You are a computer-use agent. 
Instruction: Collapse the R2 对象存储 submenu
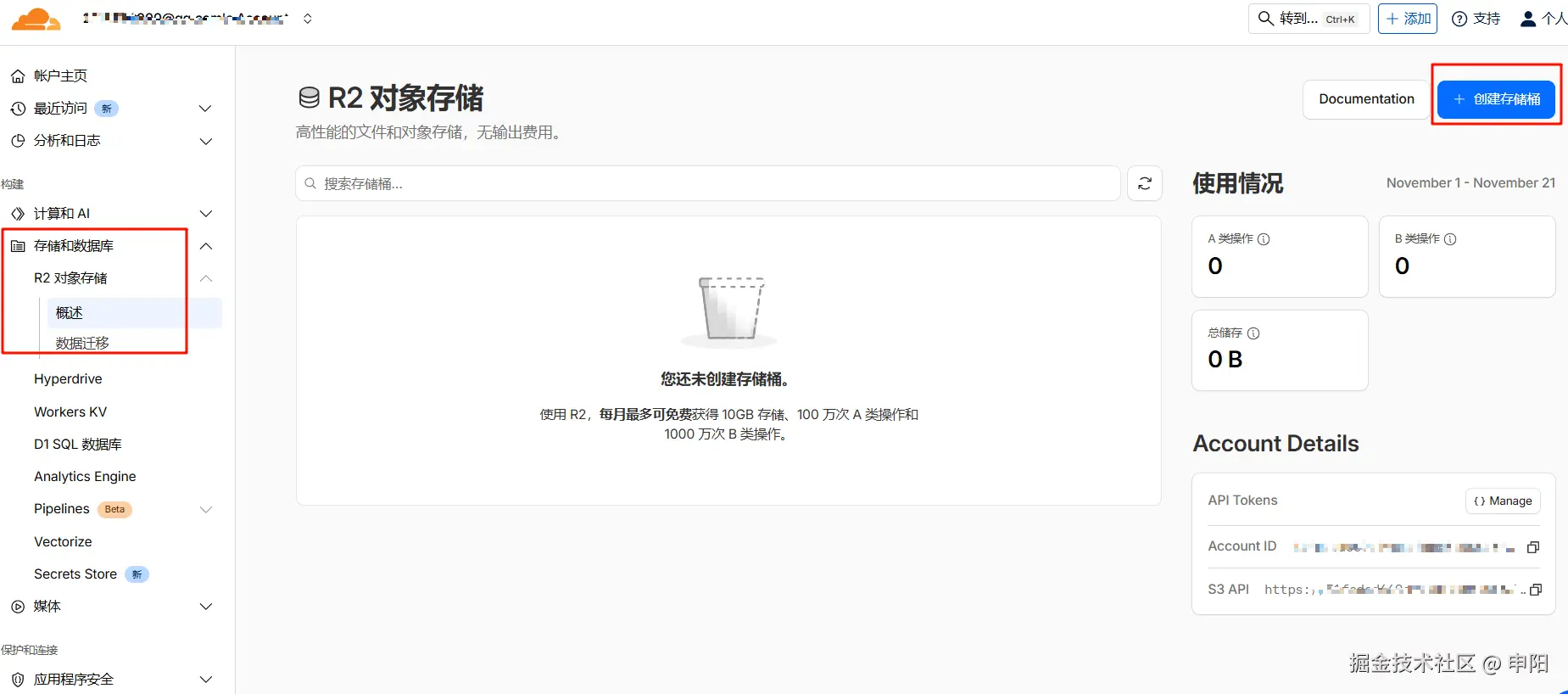pyautogui.click(x=205, y=278)
